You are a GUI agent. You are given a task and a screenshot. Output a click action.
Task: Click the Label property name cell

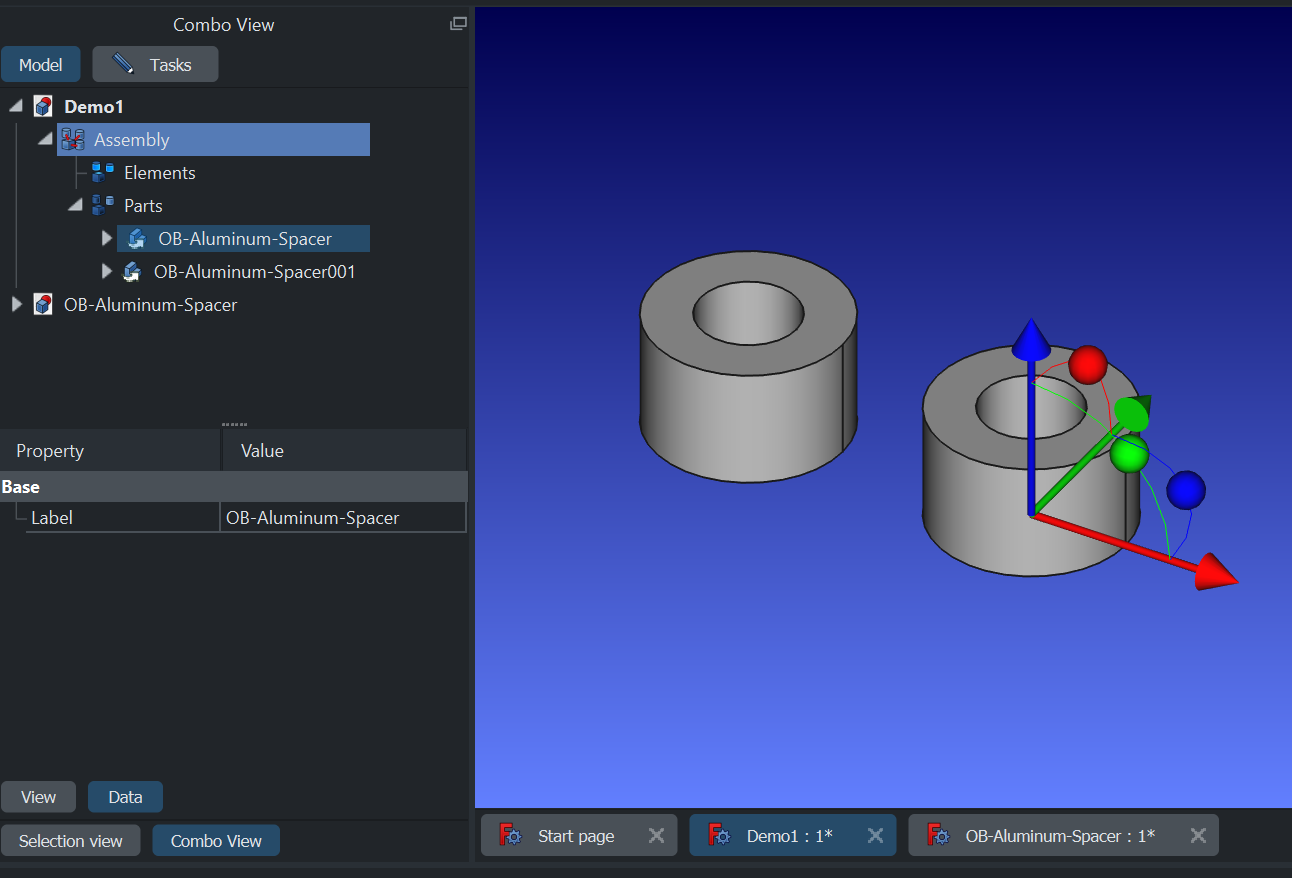(x=122, y=518)
